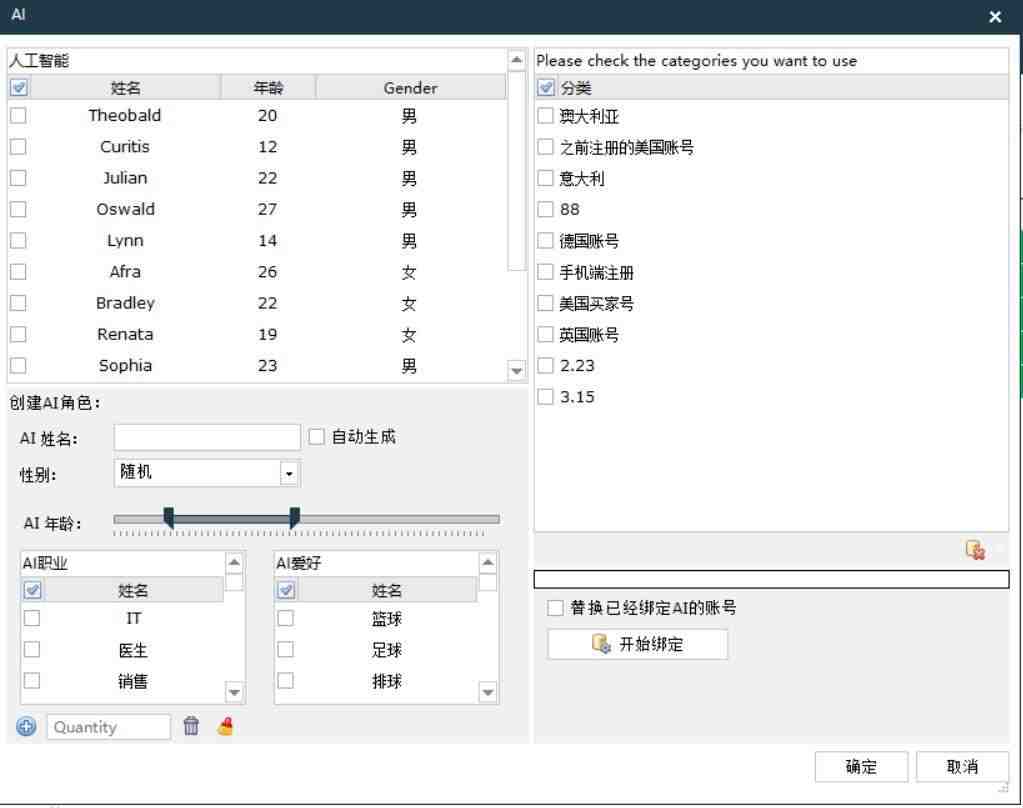
Task: Tick the Sophia row checkbox
Action: click(18, 365)
